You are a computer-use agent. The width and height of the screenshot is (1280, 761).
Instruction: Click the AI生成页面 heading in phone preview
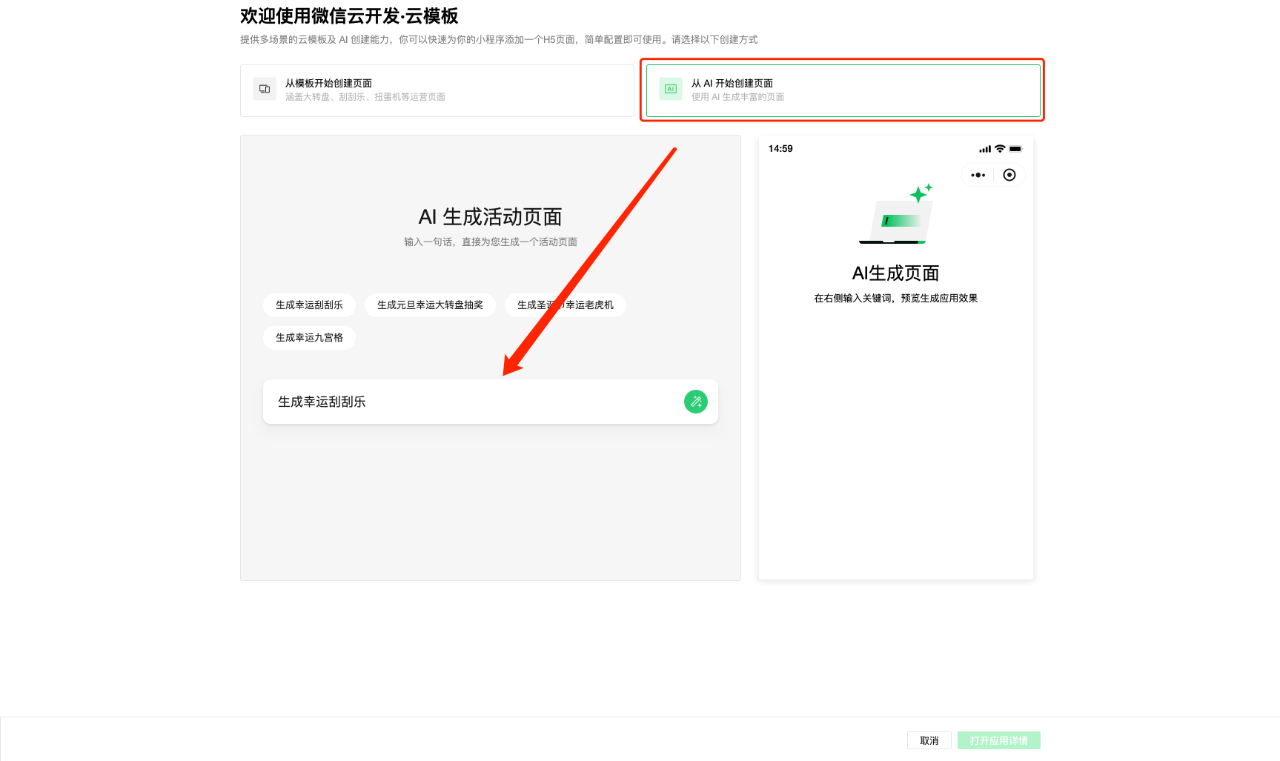coord(896,273)
